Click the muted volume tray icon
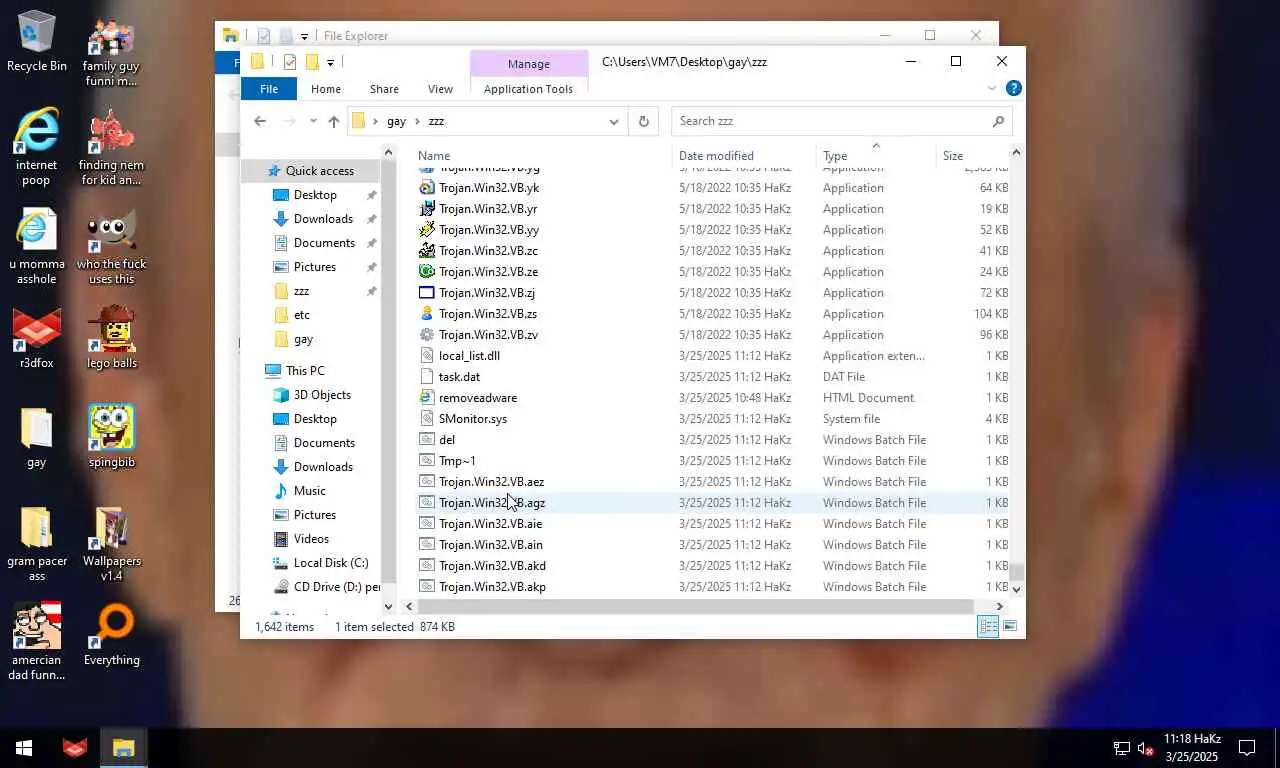The image size is (1280, 768). pos(1146,748)
